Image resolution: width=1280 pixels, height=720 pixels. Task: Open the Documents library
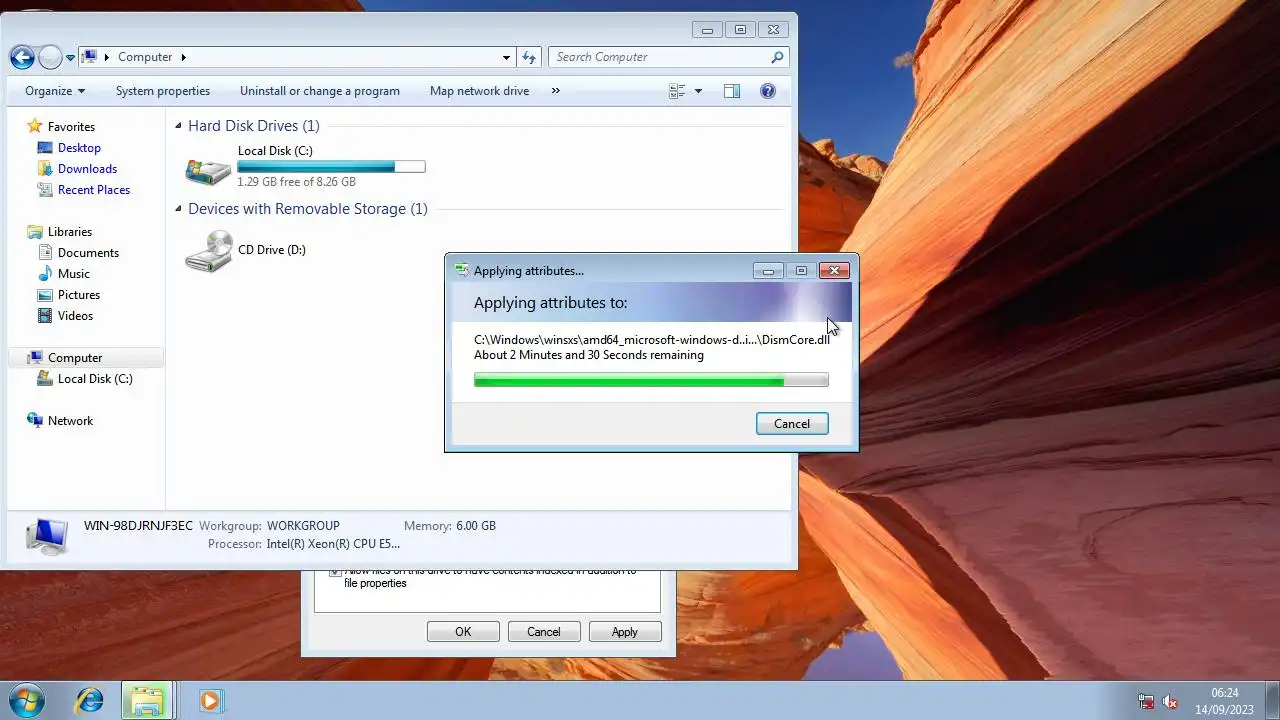click(x=88, y=253)
